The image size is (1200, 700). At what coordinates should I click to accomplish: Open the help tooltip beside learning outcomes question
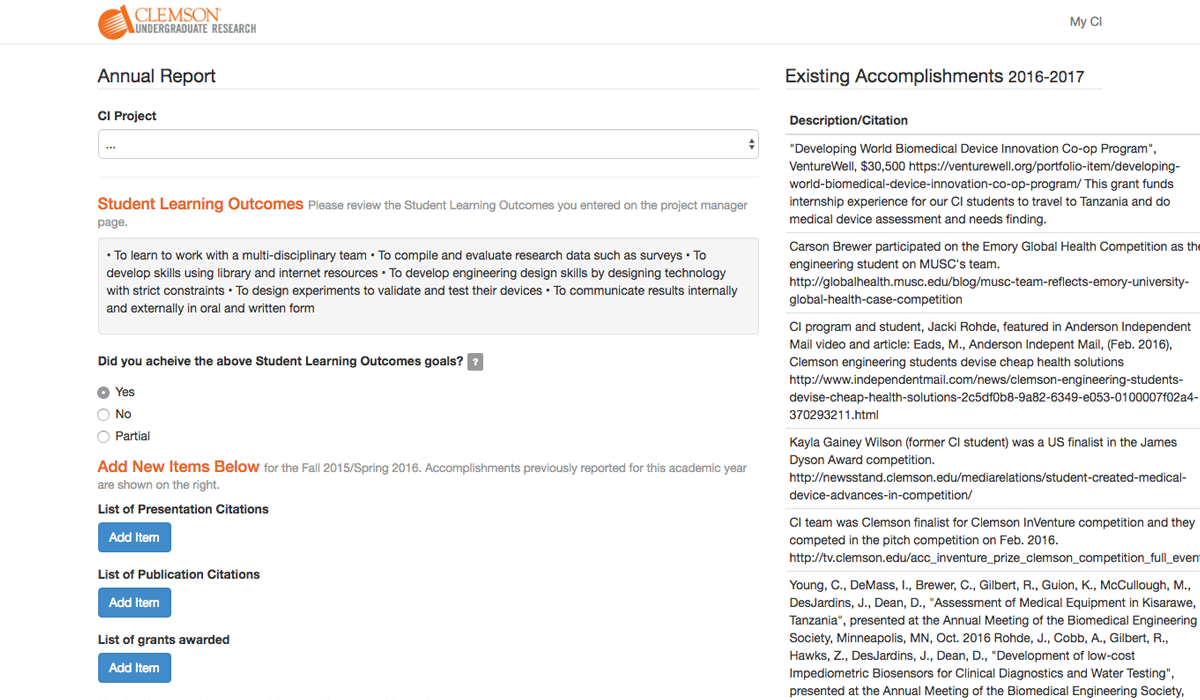pyautogui.click(x=475, y=361)
